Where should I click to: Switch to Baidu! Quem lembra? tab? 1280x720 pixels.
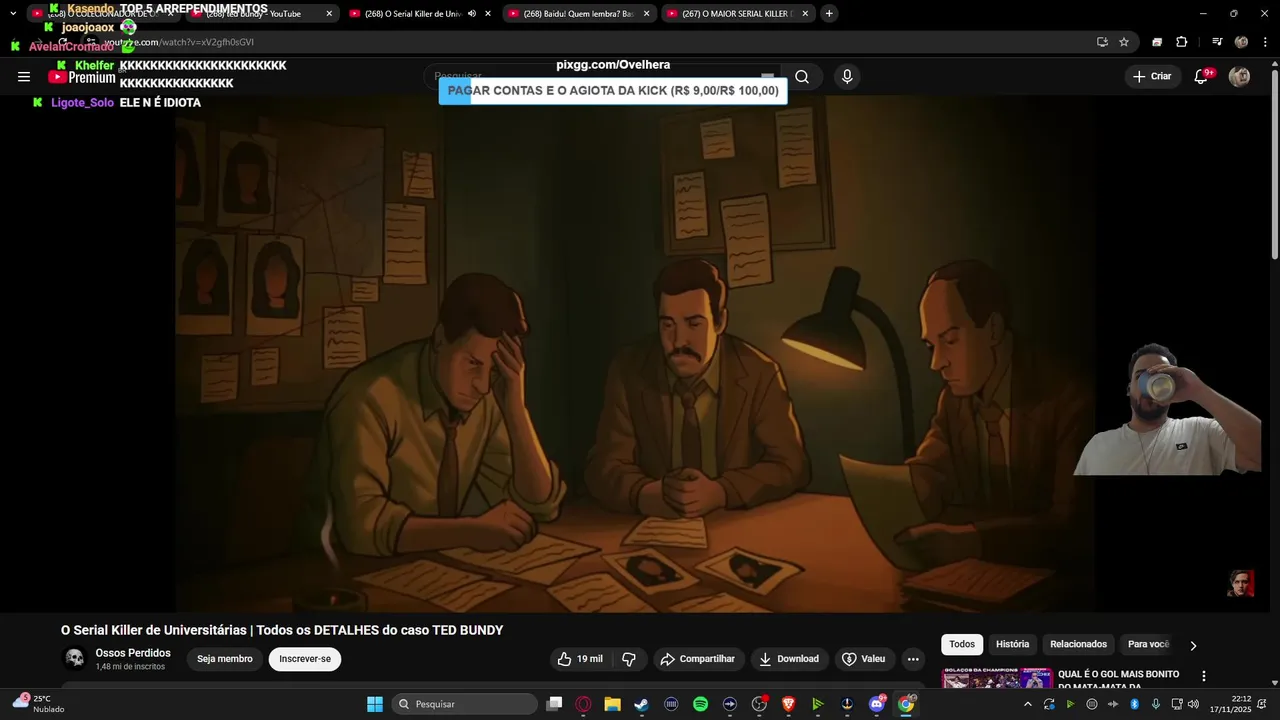579,13
